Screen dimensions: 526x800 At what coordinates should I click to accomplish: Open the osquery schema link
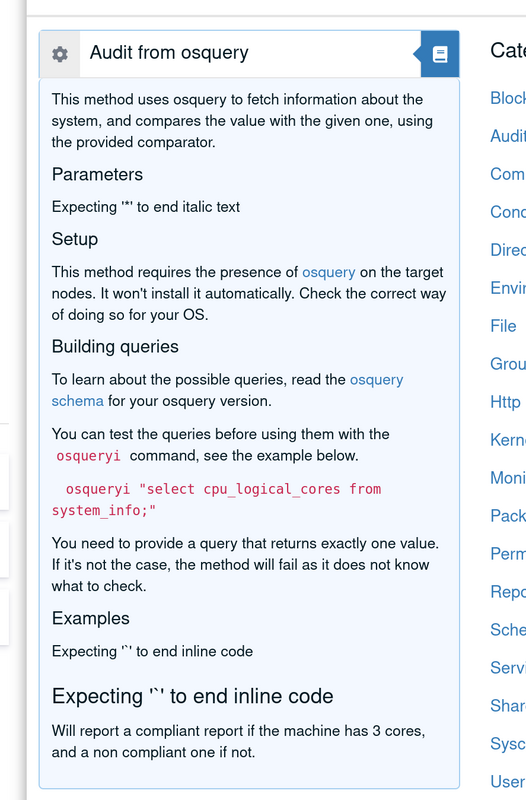point(227,390)
